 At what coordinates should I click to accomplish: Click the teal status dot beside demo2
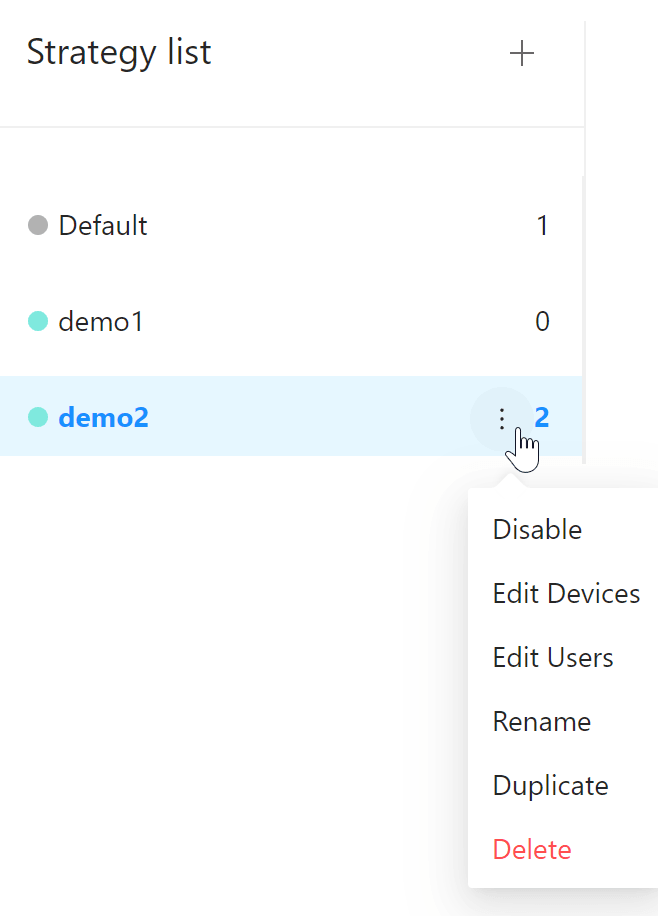37,418
